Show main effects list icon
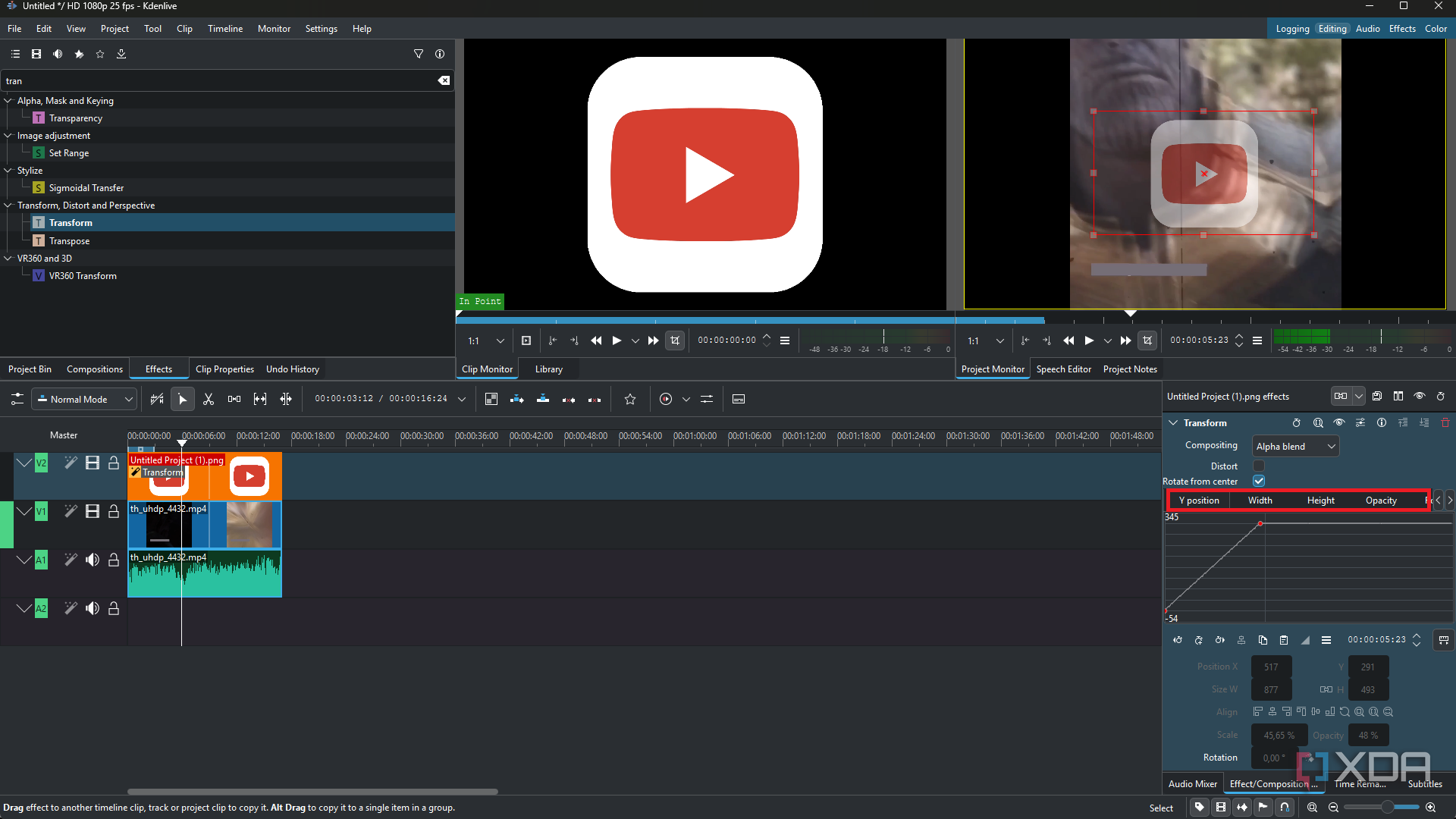The image size is (1456, 819). point(15,54)
